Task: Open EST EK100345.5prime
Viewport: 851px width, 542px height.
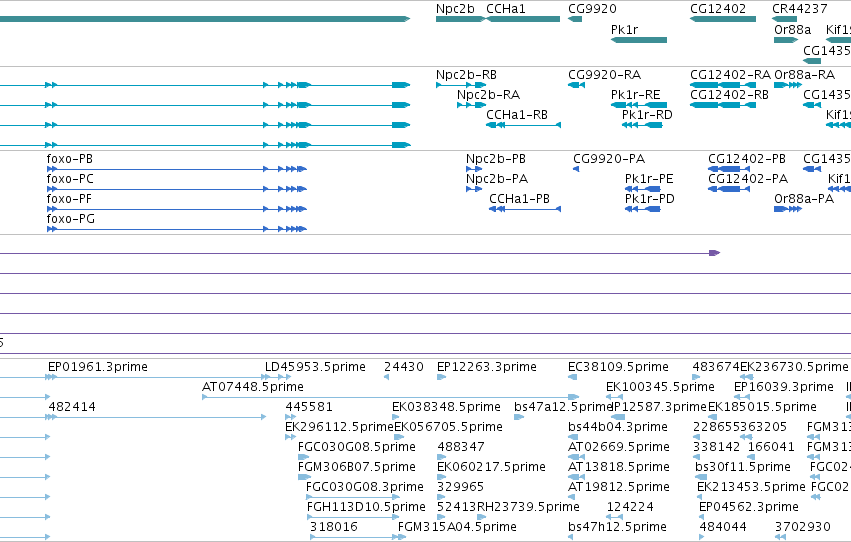Action: (x=660, y=387)
